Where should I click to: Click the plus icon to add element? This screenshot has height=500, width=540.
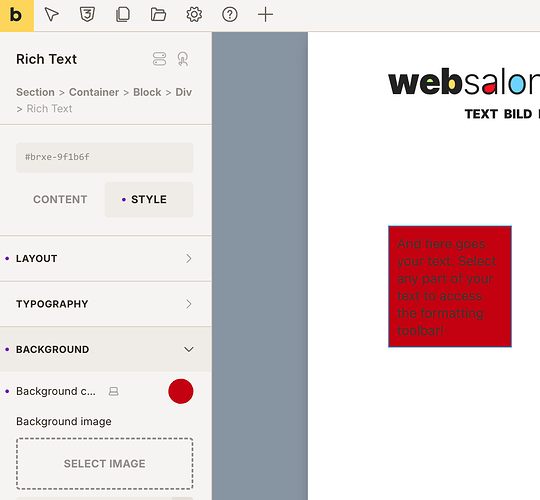click(266, 15)
